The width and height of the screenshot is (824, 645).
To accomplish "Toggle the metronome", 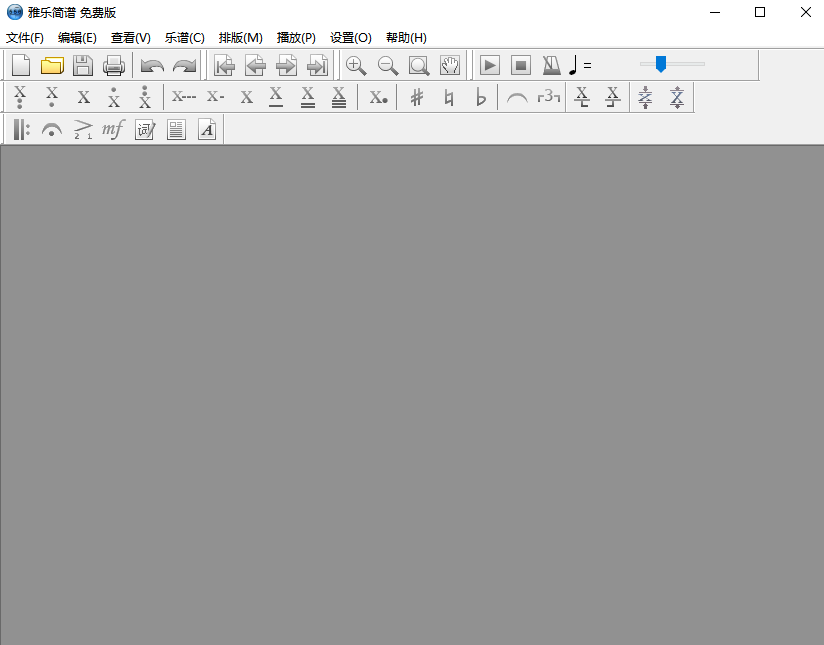I will tap(551, 66).
